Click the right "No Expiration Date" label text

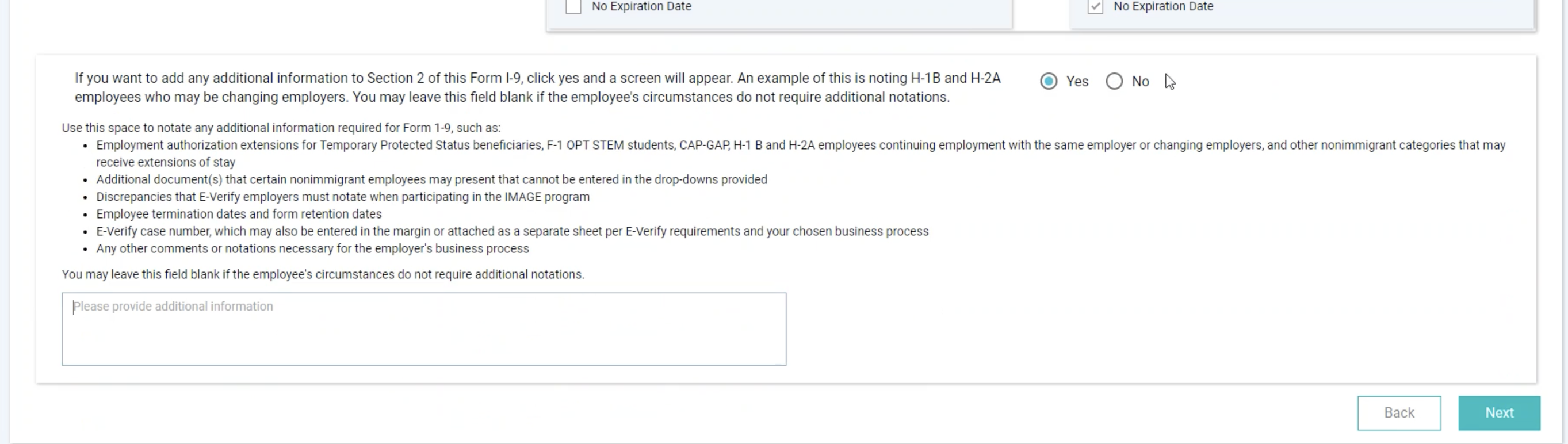1162,7
